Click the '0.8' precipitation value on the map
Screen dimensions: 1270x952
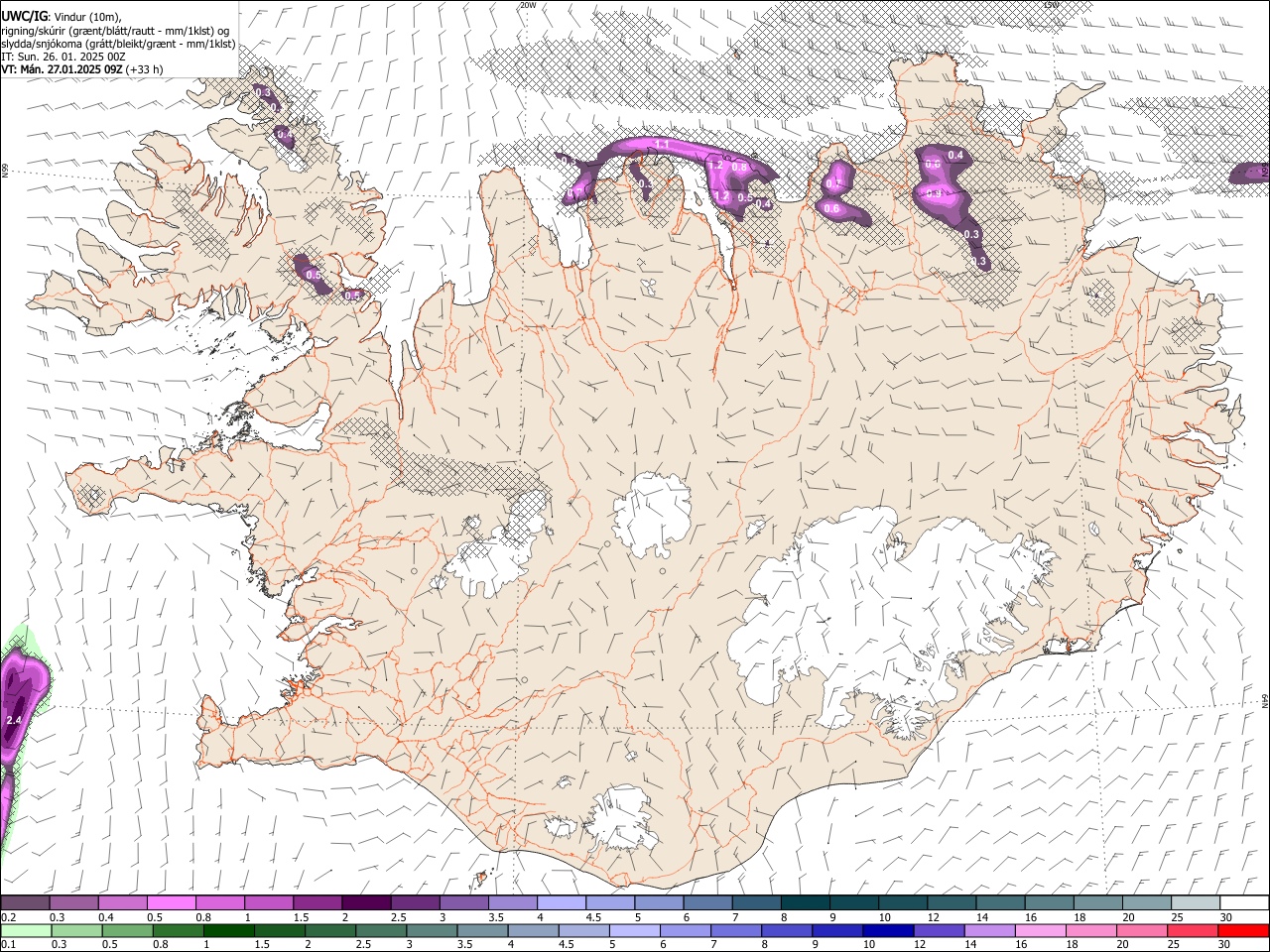click(x=739, y=168)
